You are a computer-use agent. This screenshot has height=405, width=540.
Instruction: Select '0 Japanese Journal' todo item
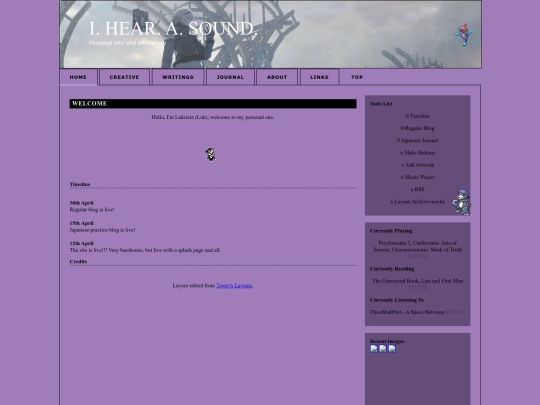(x=417, y=141)
